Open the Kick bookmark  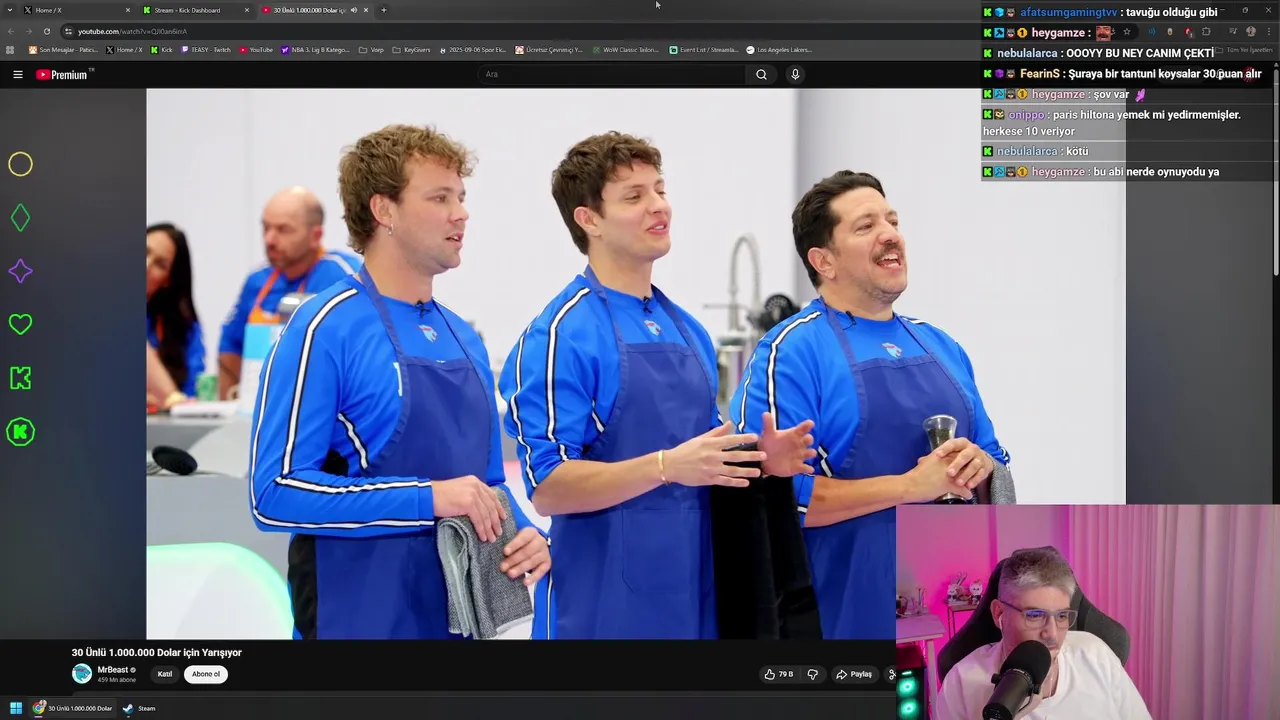coord(162,50)
